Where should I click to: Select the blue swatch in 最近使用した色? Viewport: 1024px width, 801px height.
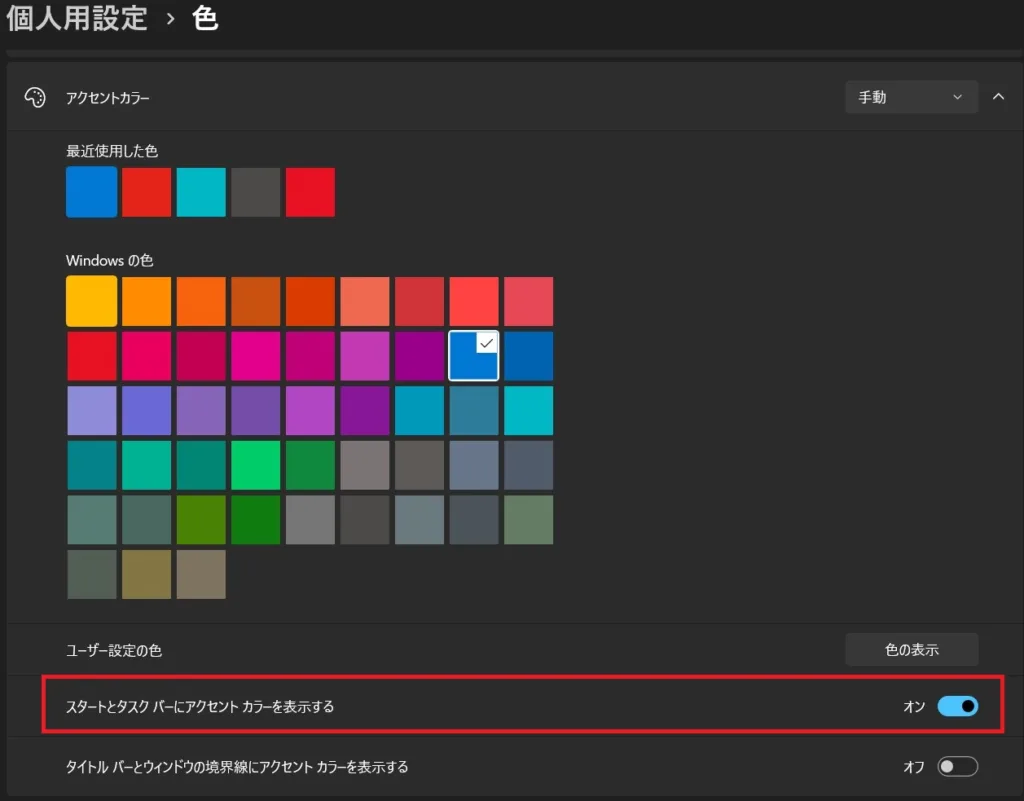[x=91, y=192]
